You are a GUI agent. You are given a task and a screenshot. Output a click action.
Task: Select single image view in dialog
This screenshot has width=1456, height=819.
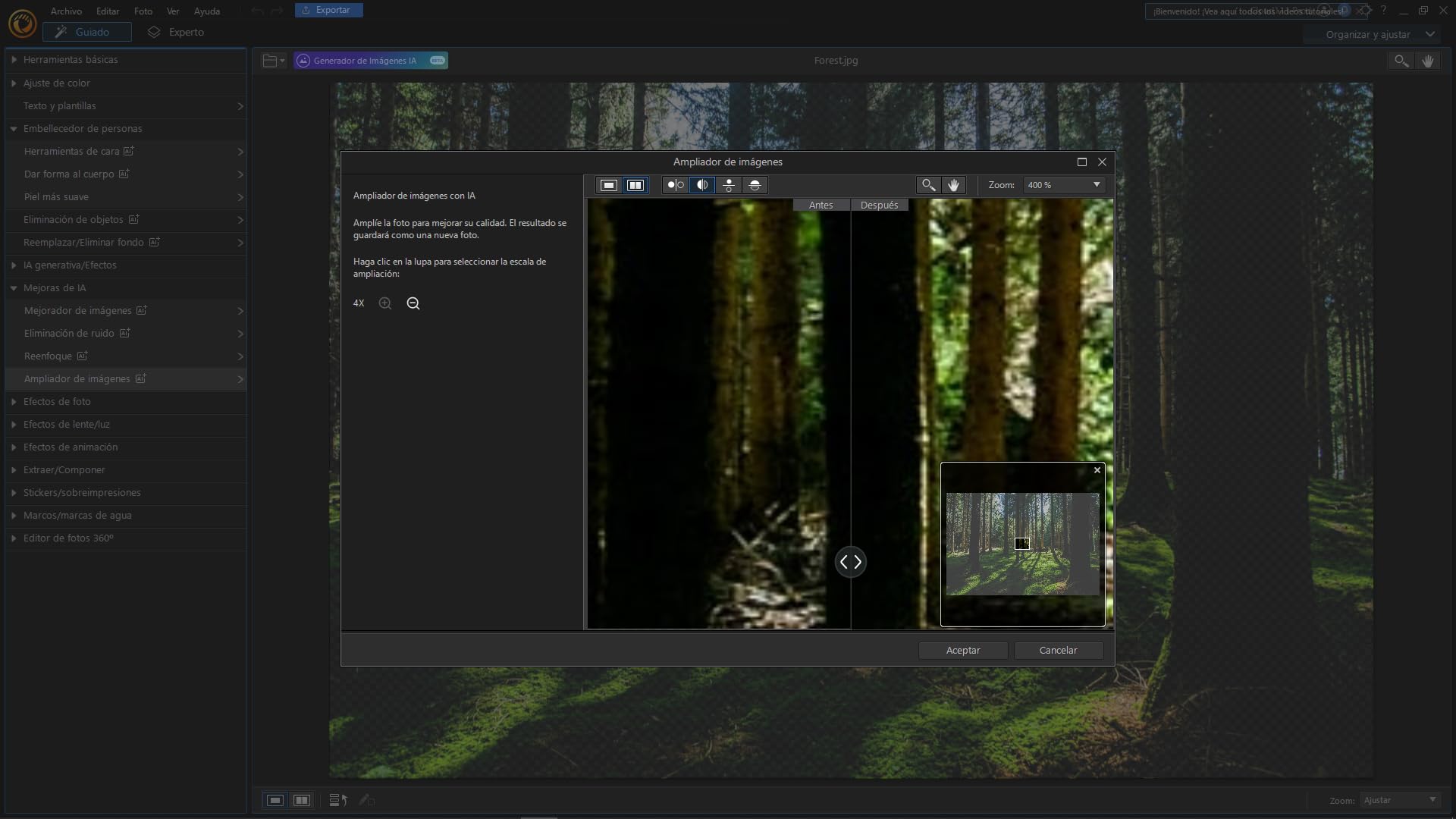click(x=608, y=185)
